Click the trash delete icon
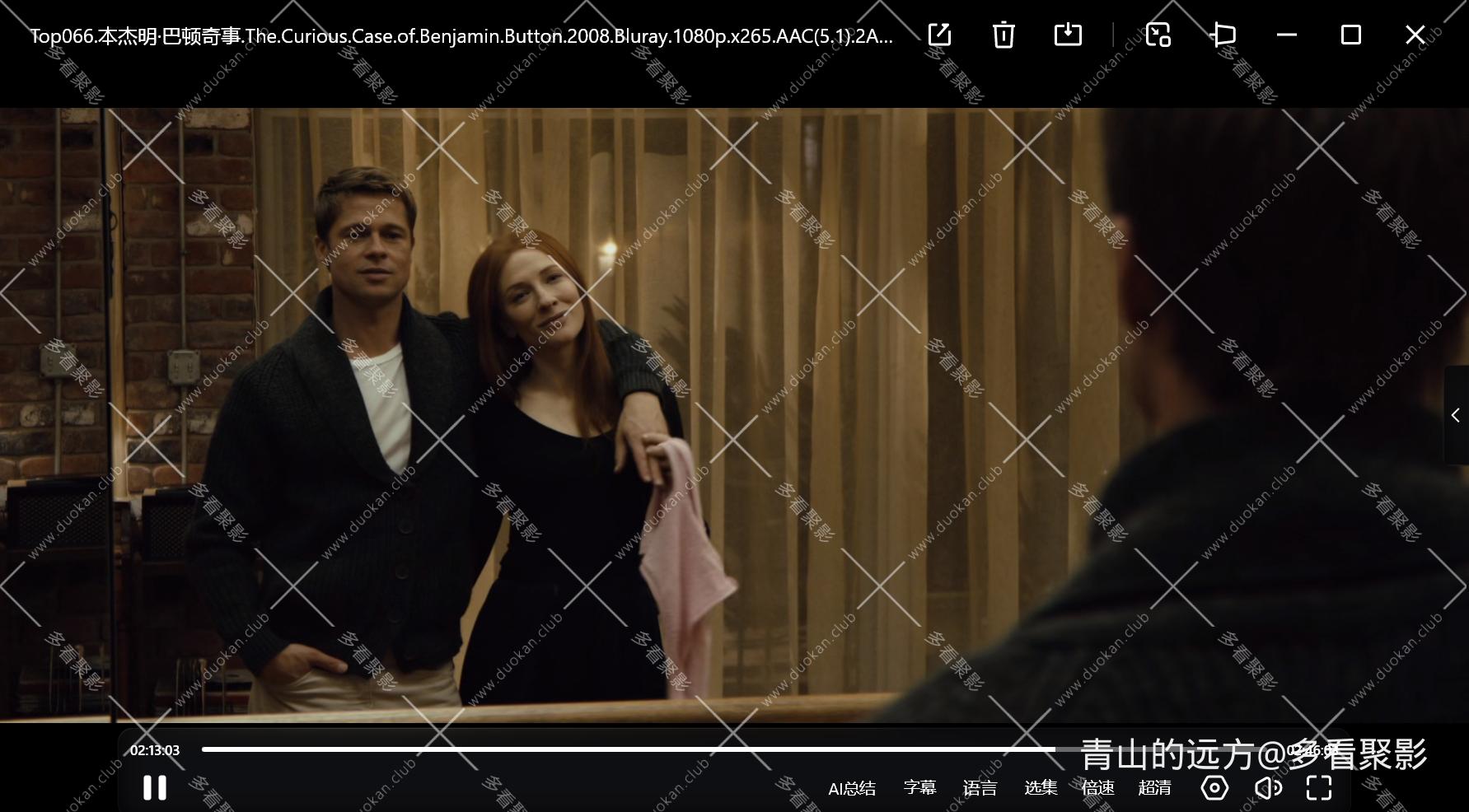The width and height of the screenshot is (1469, 812). coord(1003,35)
